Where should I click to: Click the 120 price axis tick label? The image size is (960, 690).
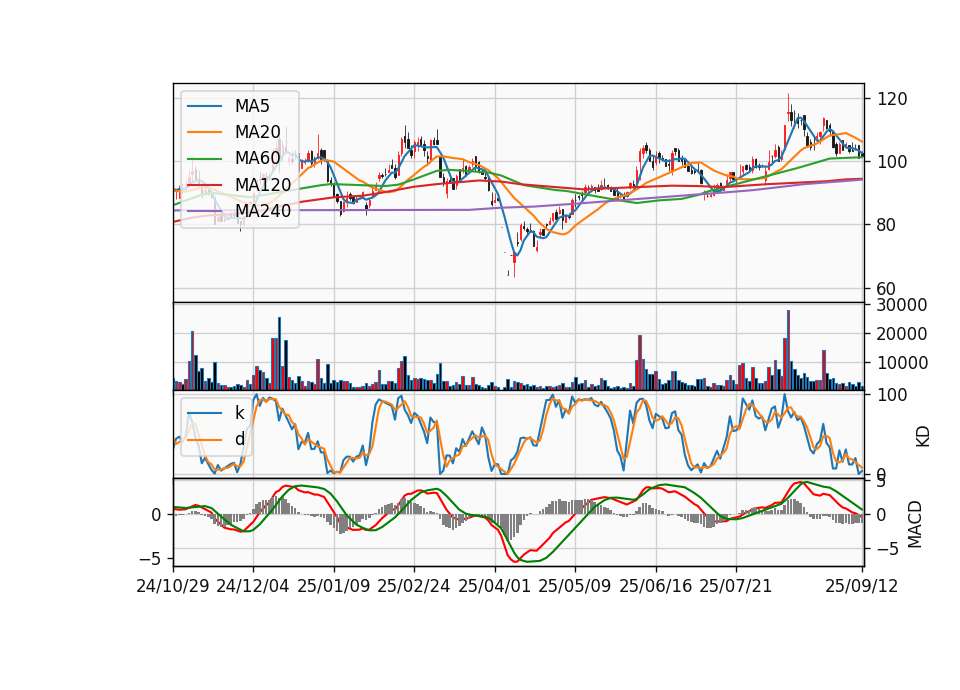click(892, 99)
